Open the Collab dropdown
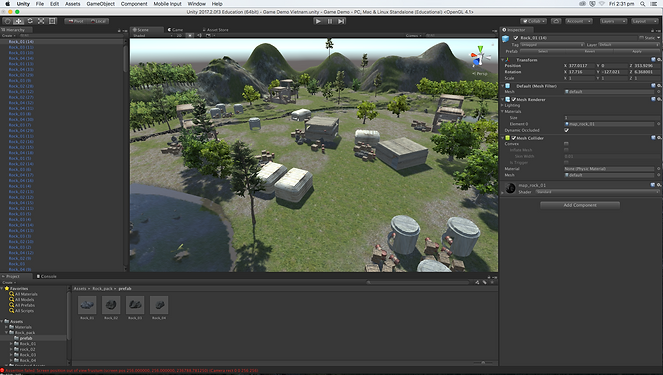Viewport: 663px width, 375px height. pos(533,21)
